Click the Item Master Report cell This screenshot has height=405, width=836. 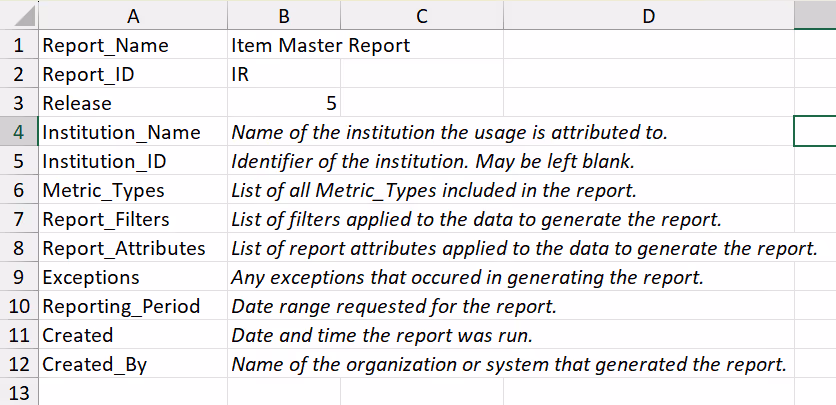[284, 45]
